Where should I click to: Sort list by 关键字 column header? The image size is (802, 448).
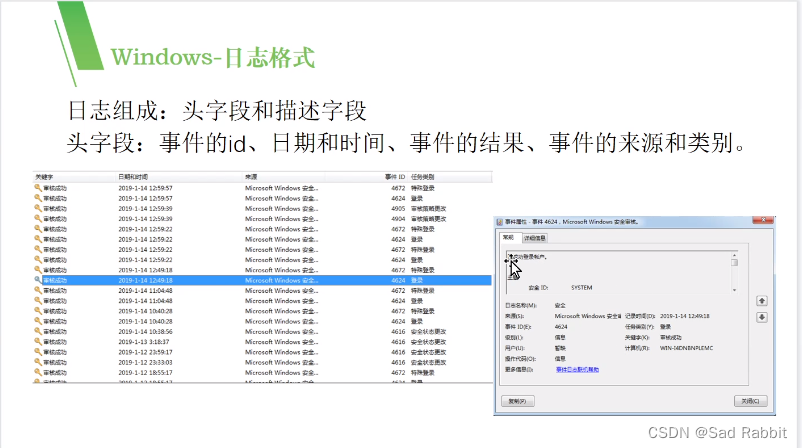(x=44, y=177)
